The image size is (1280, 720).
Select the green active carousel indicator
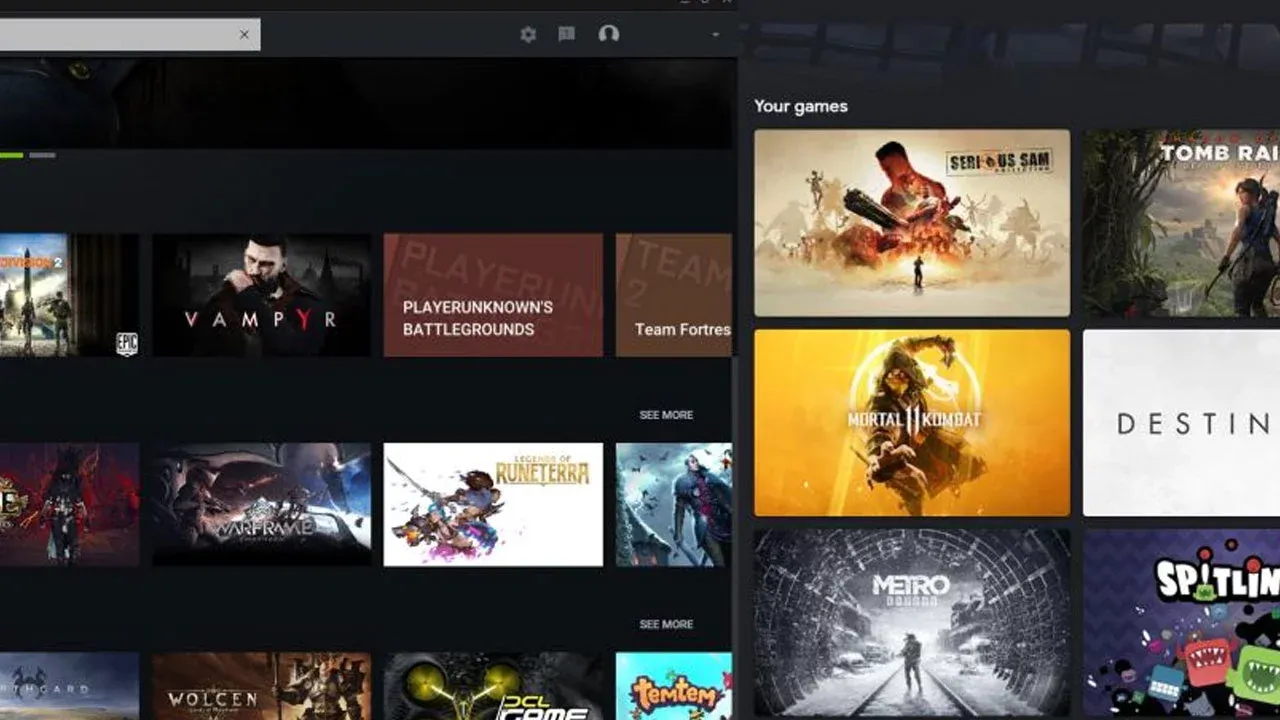tap(11, 155)
